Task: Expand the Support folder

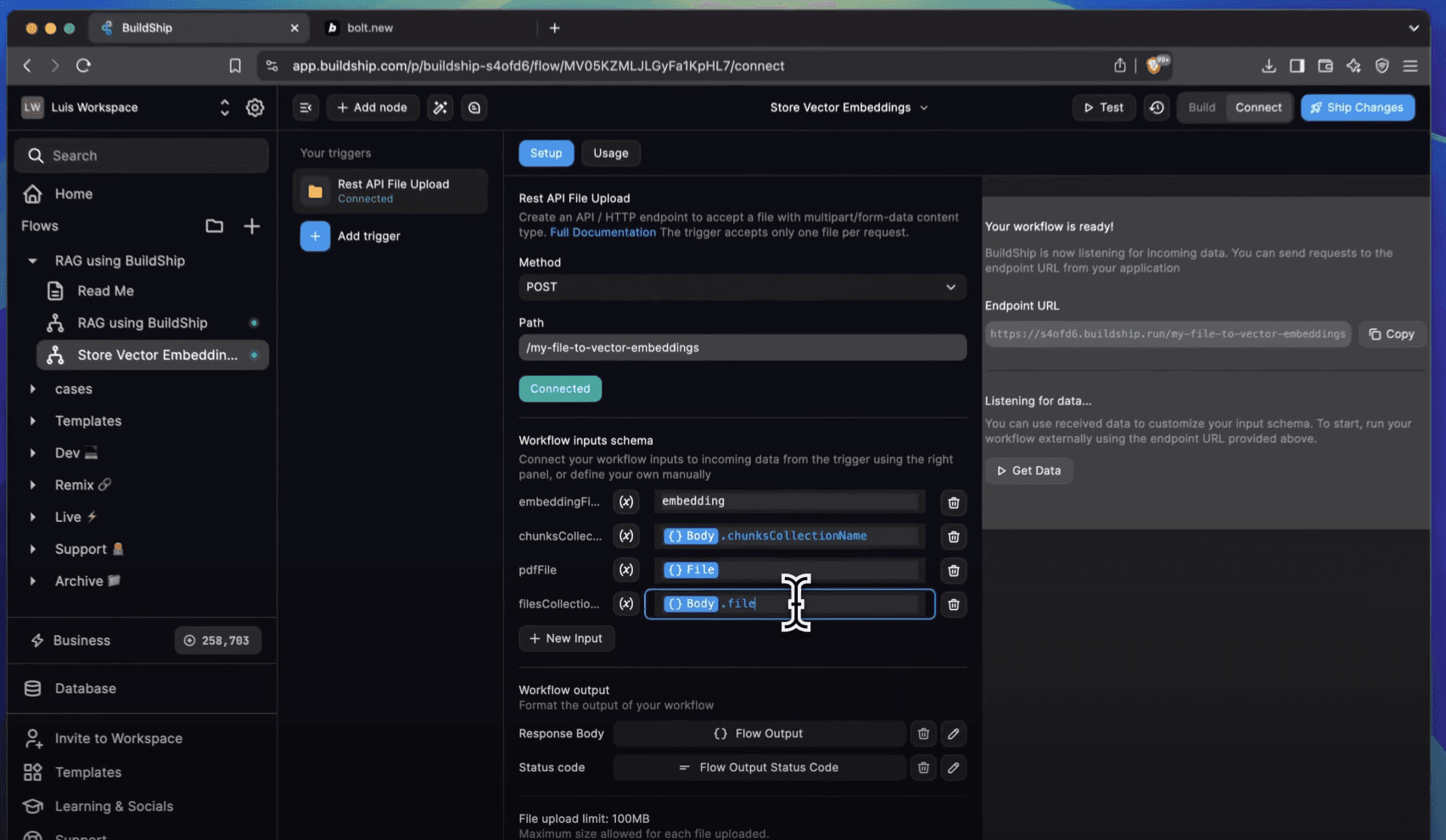Action: 32,549
